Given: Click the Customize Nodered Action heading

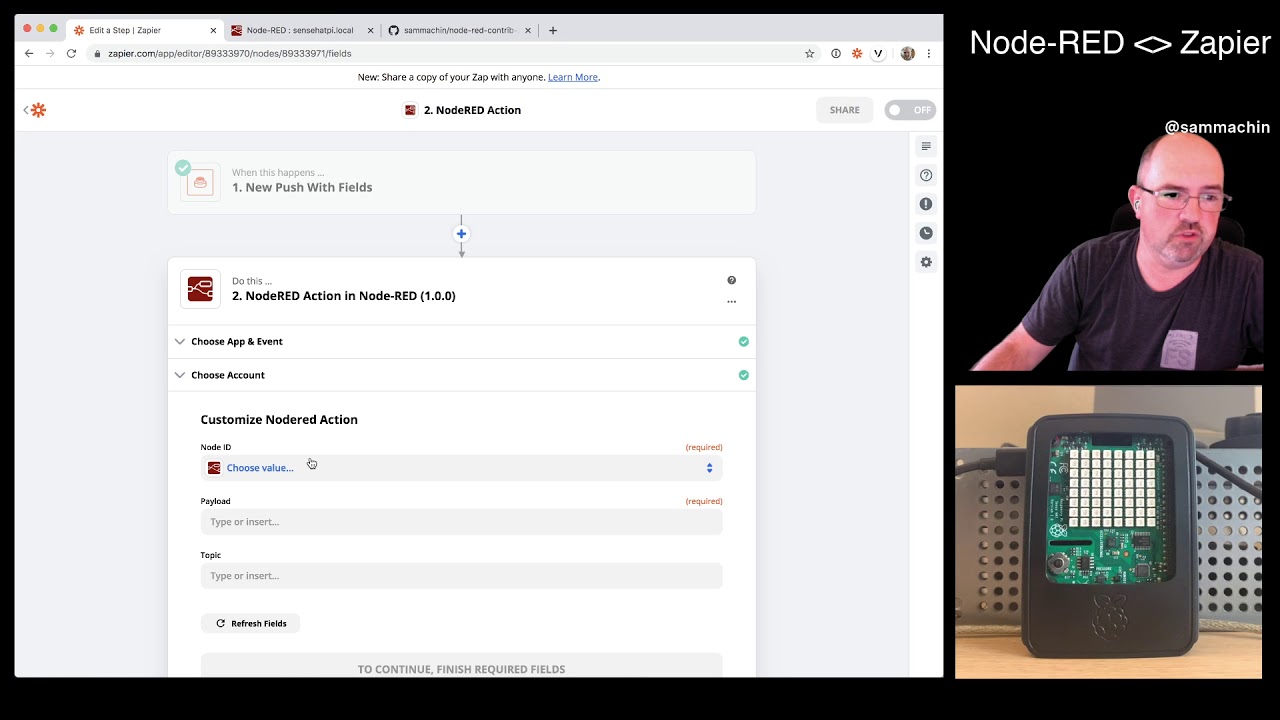Looking at the screenshot, I should (279, 419).
